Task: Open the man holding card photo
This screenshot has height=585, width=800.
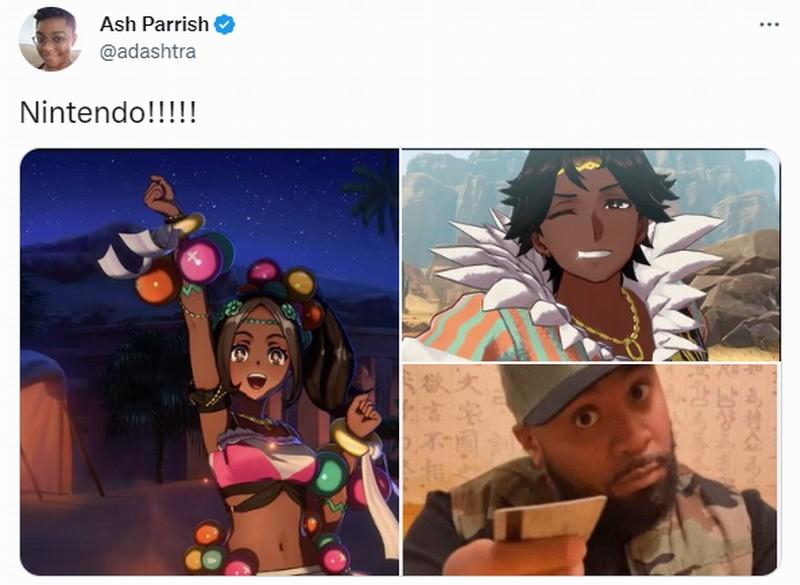Action: coord(591,470)
